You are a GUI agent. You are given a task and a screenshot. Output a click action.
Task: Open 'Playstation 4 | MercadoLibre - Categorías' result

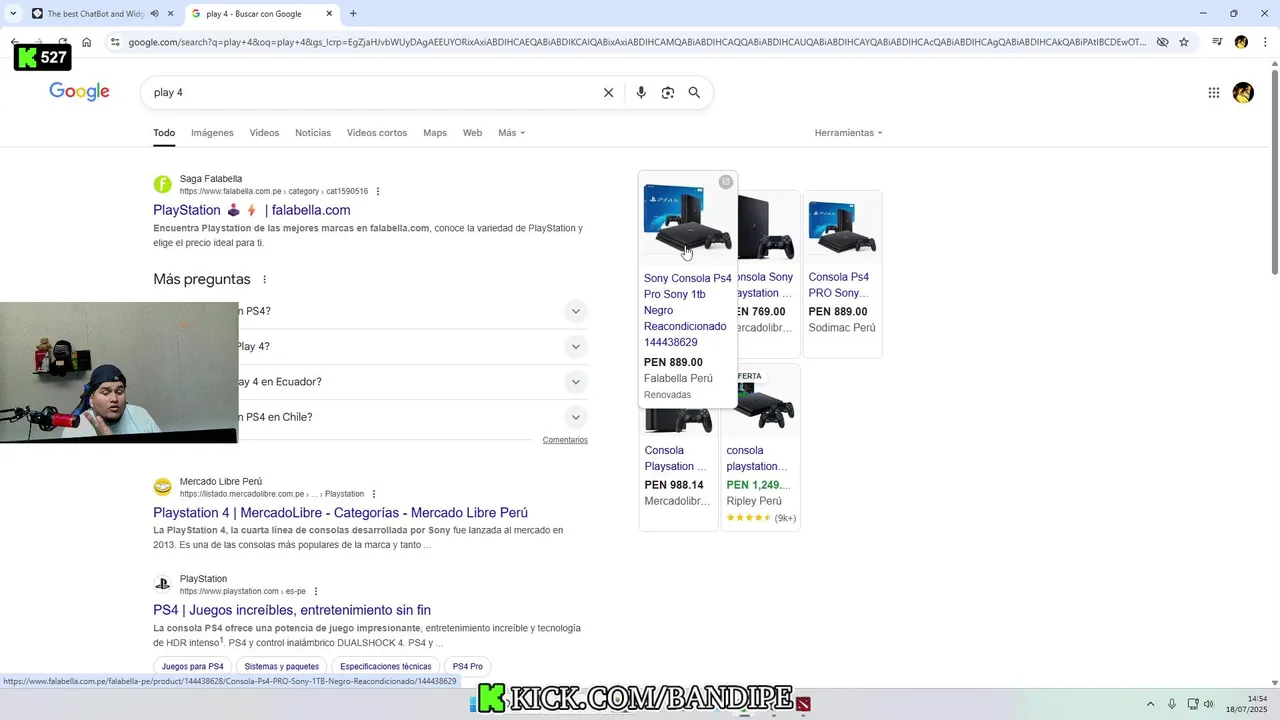[340, 513]
